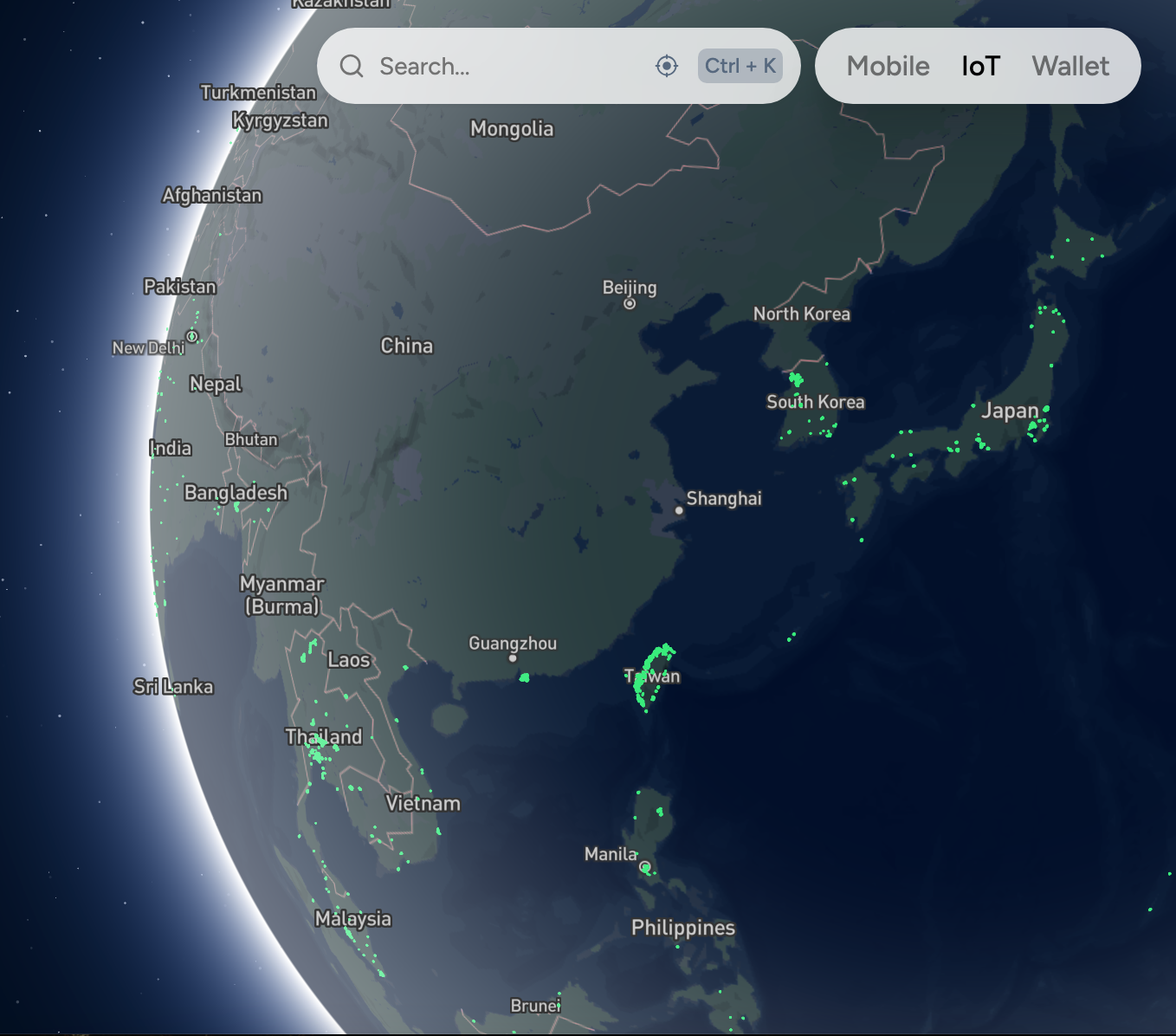This screenshot has height=1036, width=1176.
Task: Click the green hotspot cluster south of Guangzhou
Action: pos(524,677)
